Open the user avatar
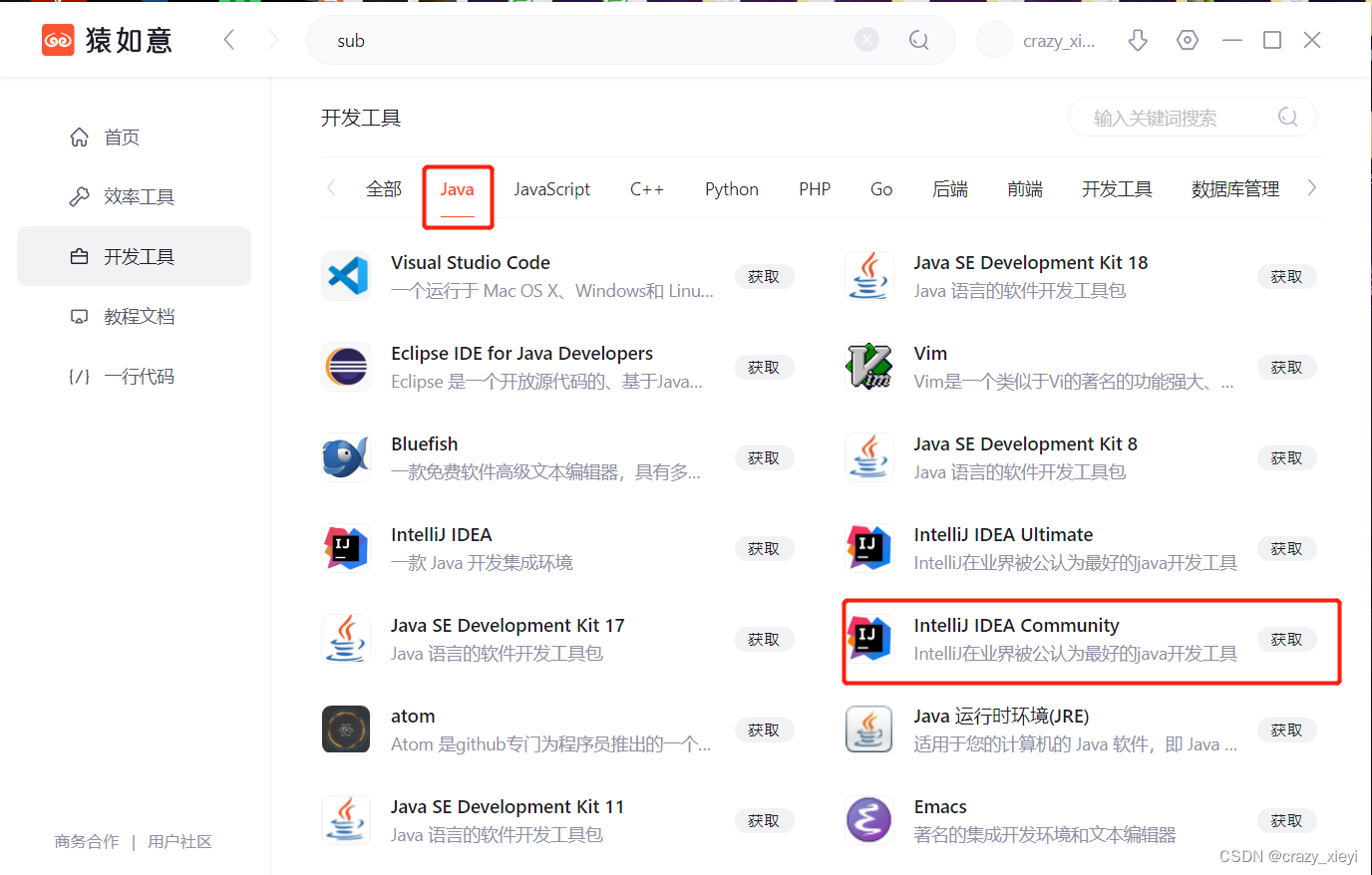 point(994,40)
